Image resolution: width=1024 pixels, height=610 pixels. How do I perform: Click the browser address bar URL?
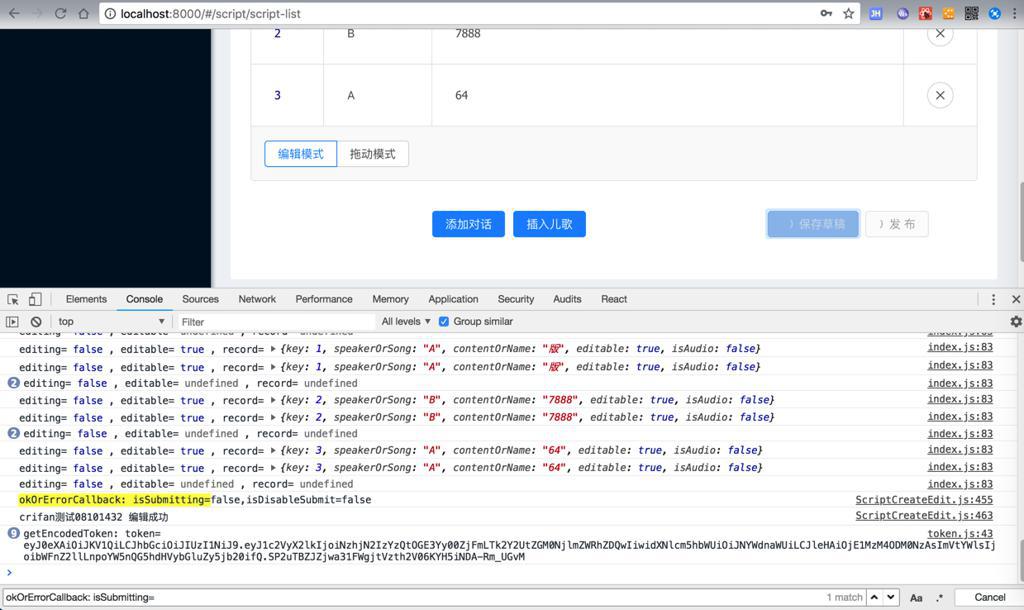pyautogui.click(x=210, y=14)
